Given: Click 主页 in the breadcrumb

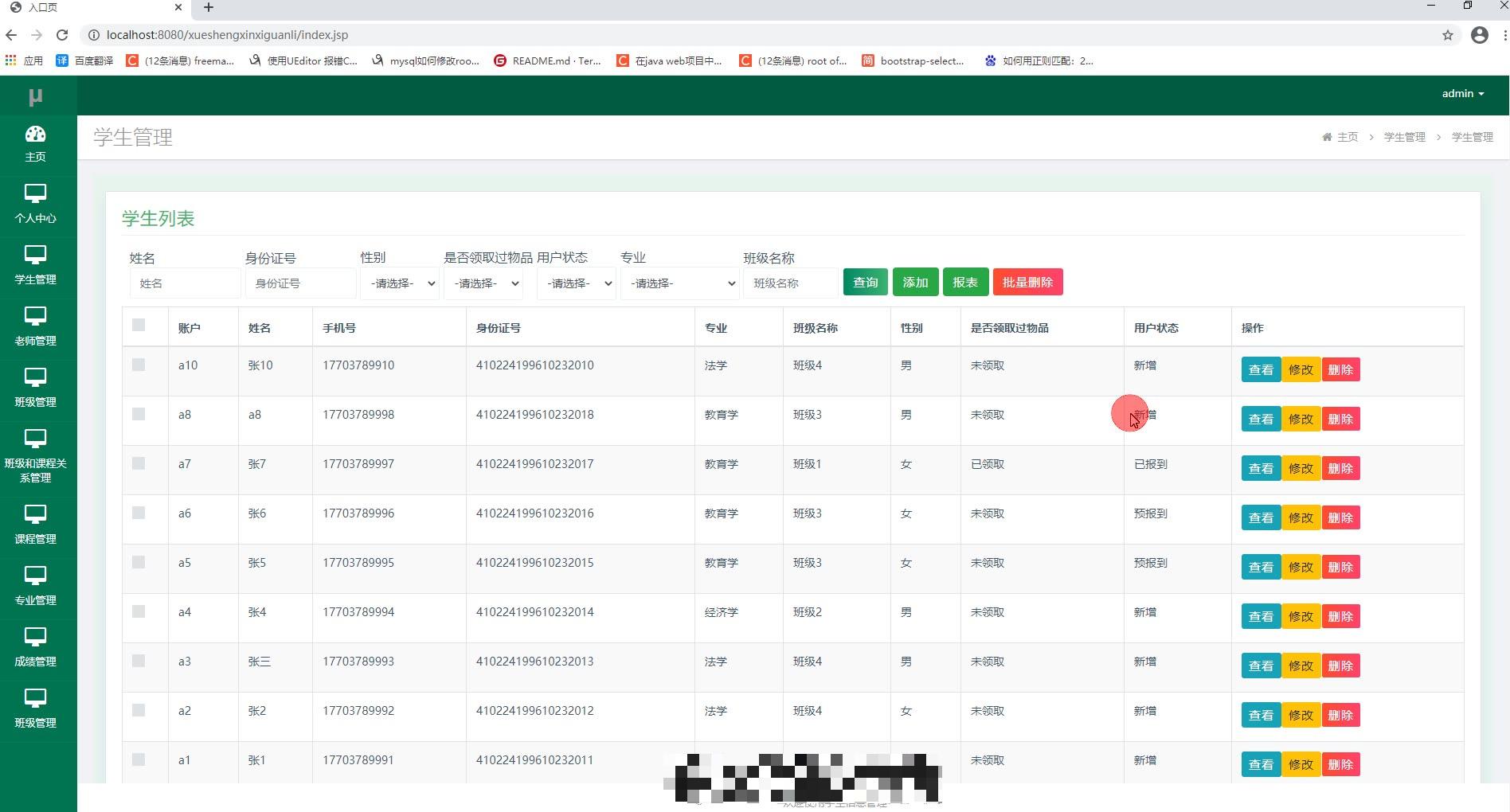Looking at the screenshot, I should click(1348, 137).
